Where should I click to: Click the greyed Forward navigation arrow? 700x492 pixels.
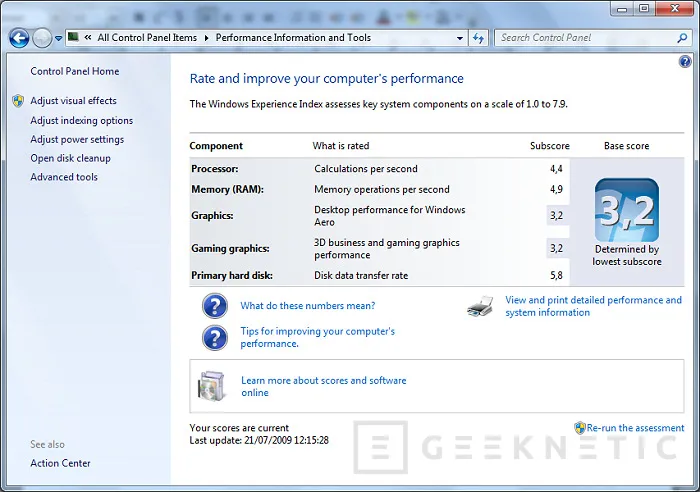tap(42, 38)
